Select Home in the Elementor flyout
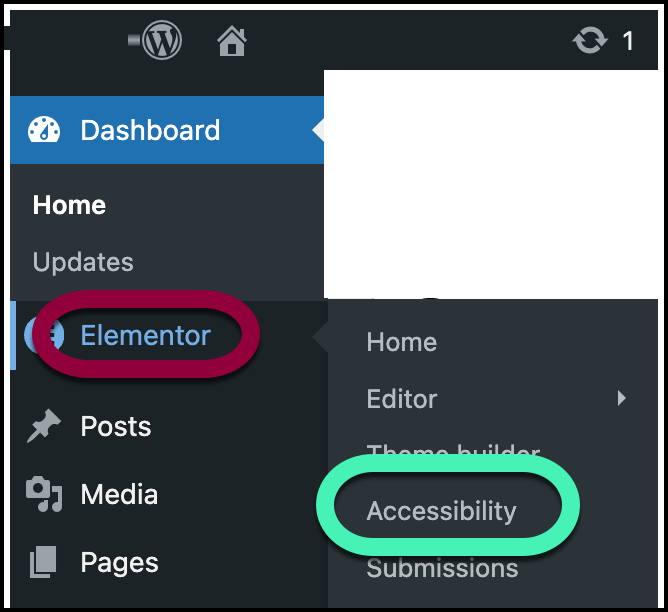The image size is (668, 612). (402, 342)
